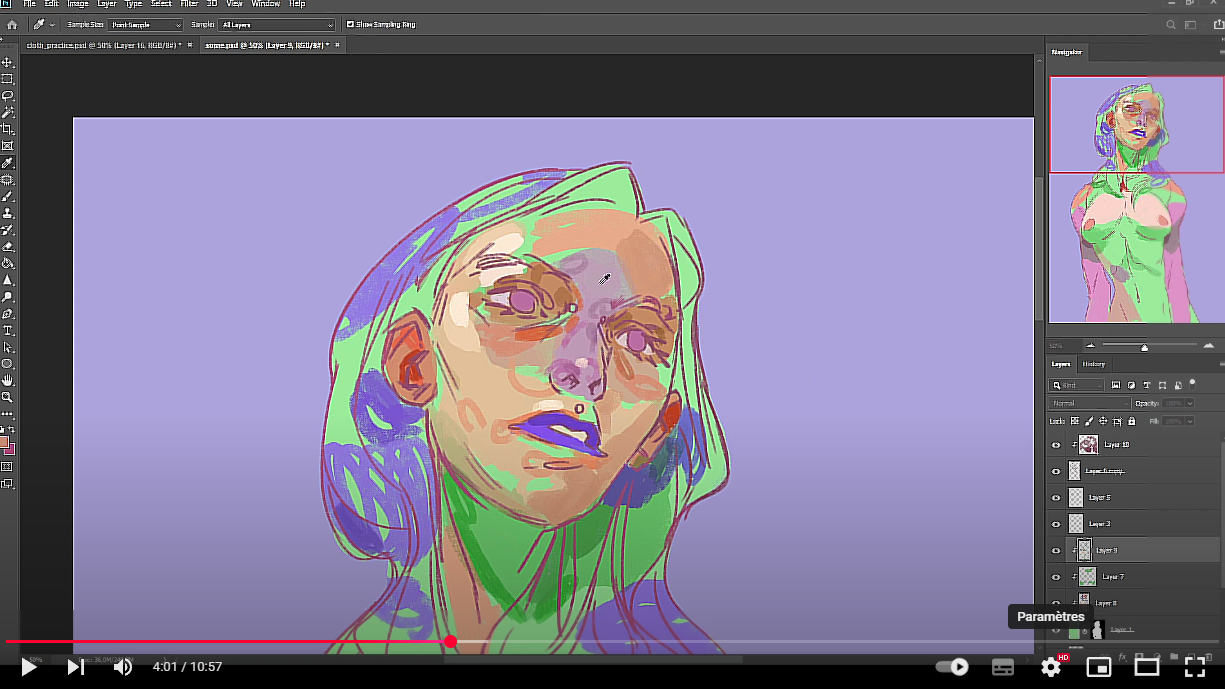Open the File menu

pos(29,4)
